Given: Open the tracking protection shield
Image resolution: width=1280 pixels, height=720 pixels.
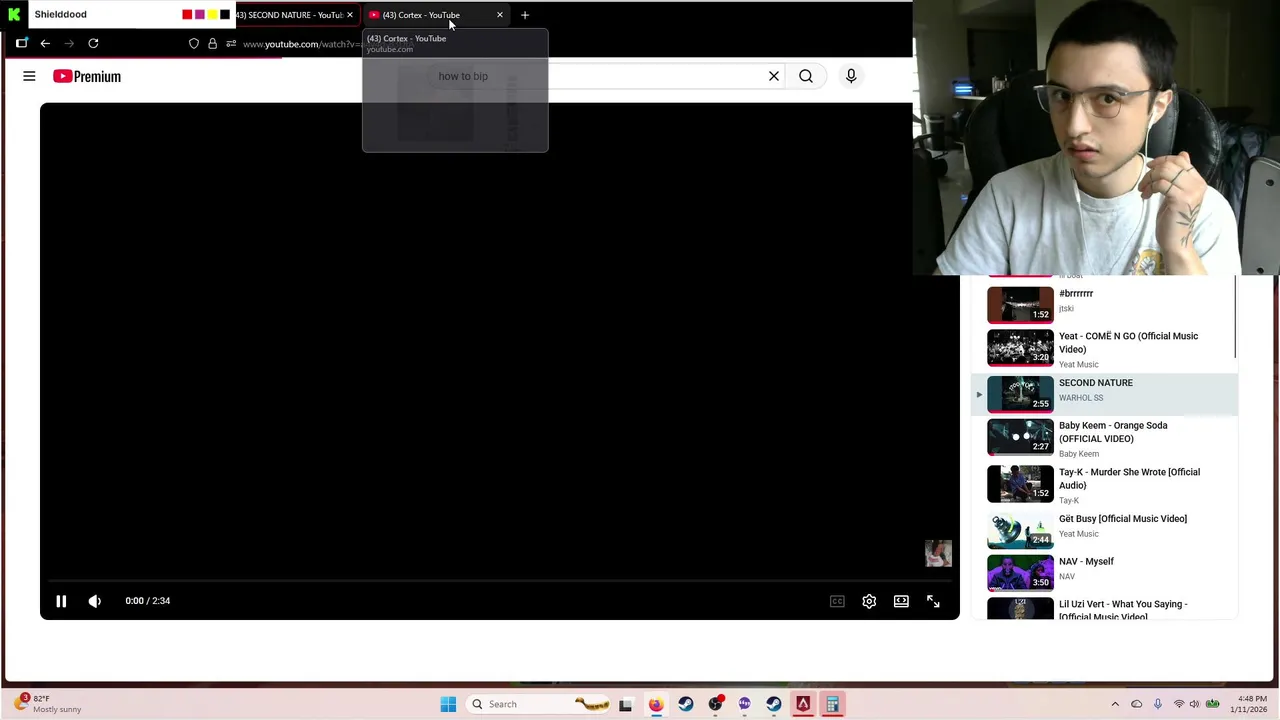Looking at the screenshot, I should coord(194,44).
